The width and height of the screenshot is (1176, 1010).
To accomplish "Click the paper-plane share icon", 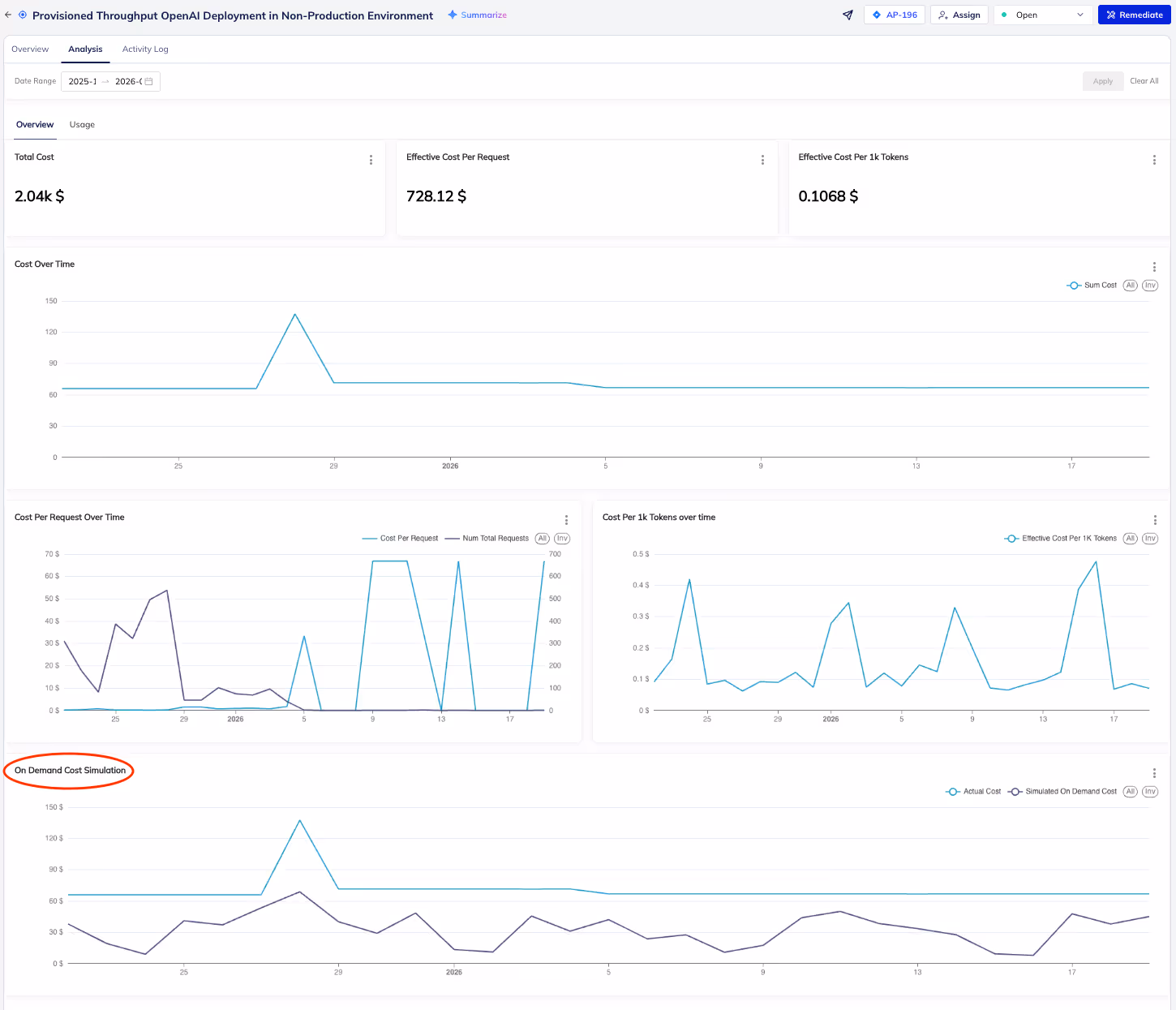I will (847, 15).
